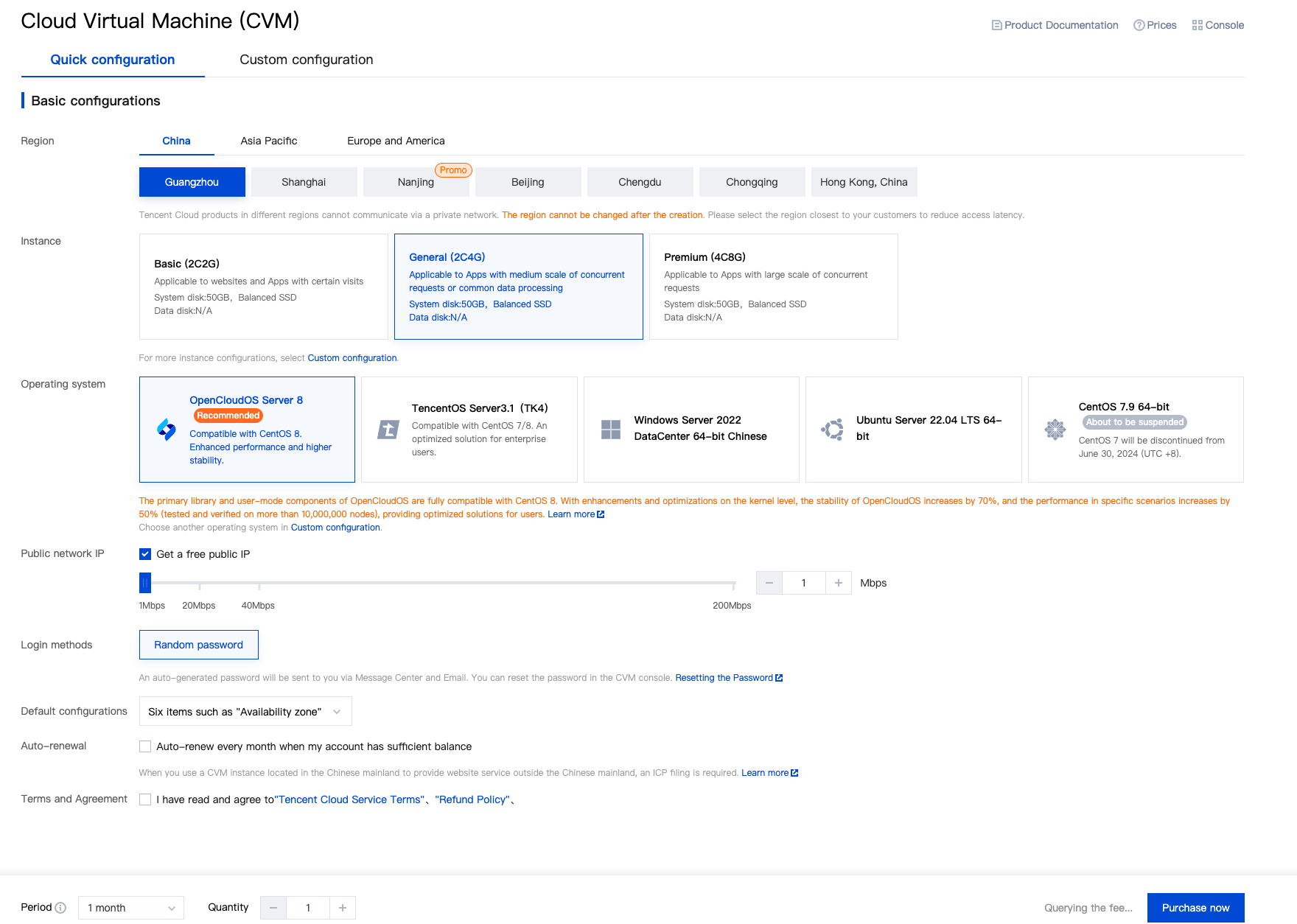The width and height of the screenshot is (1297, 924).
Task: Choose Windows Server 2022 DataCenter
Action: [x=691, y=430]
